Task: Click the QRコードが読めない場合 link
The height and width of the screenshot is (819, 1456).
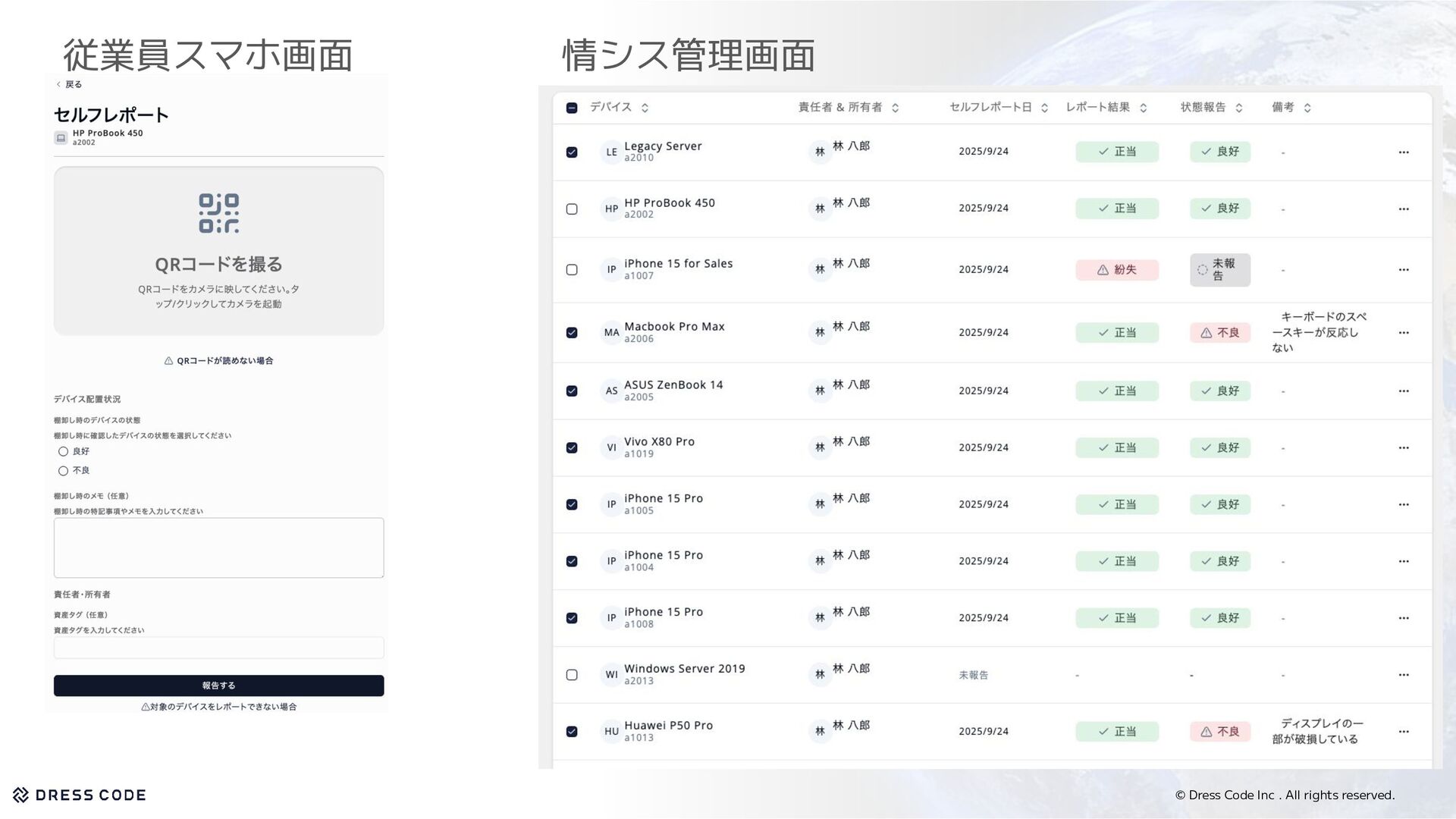Action: click(218, 361)
